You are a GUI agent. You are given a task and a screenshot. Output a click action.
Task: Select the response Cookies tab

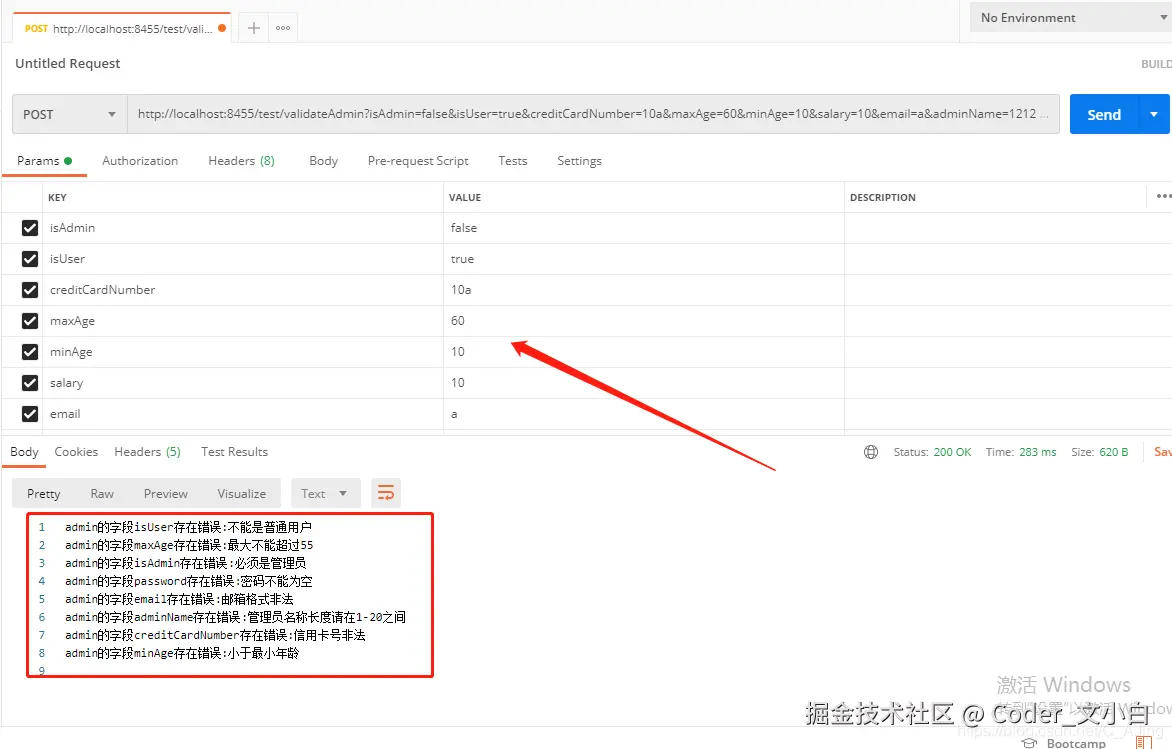coord(76,451)
